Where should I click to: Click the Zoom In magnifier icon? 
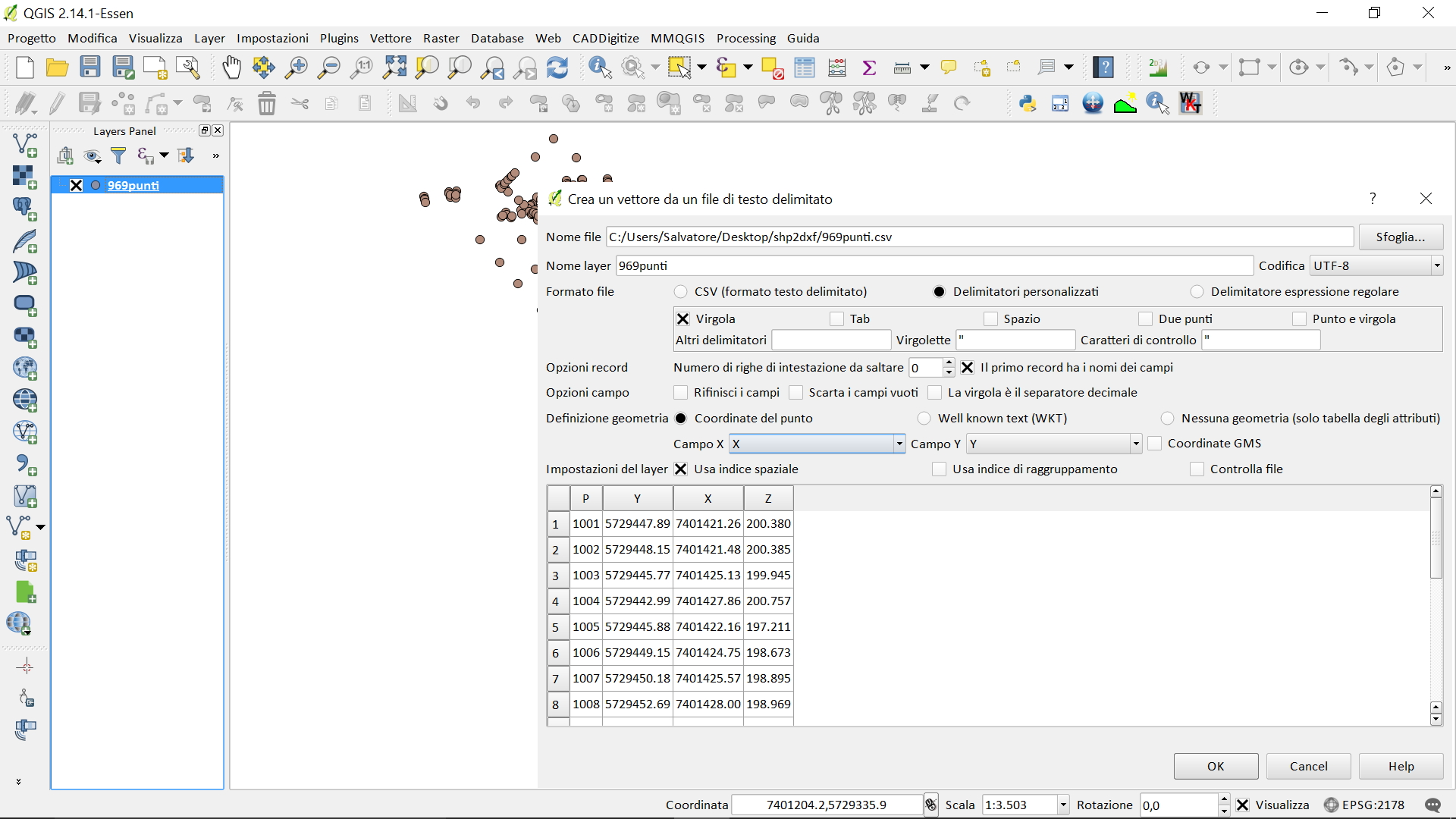tap(296, 67)
